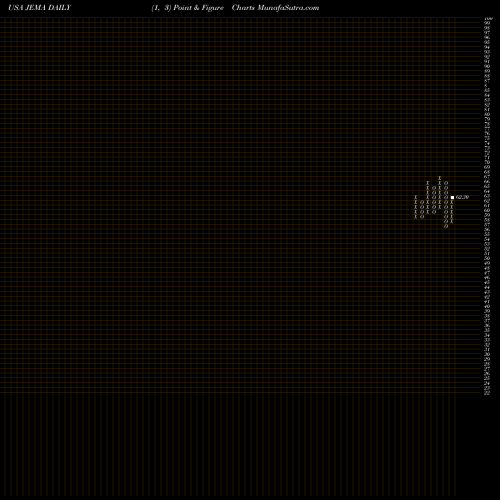500x500 pixels.
Task: Click the bottom O of the leftmost O column
Action: click(422, 217)
